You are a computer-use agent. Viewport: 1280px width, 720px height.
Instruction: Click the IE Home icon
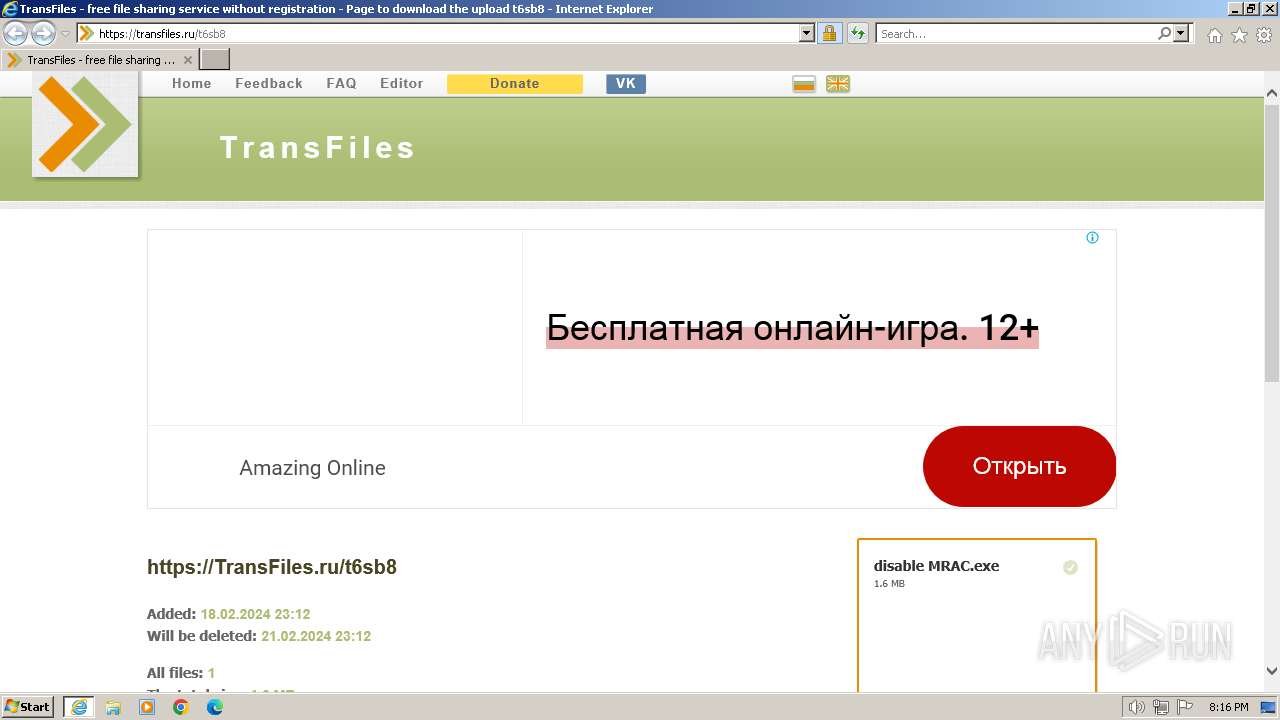click(1215, 35)
